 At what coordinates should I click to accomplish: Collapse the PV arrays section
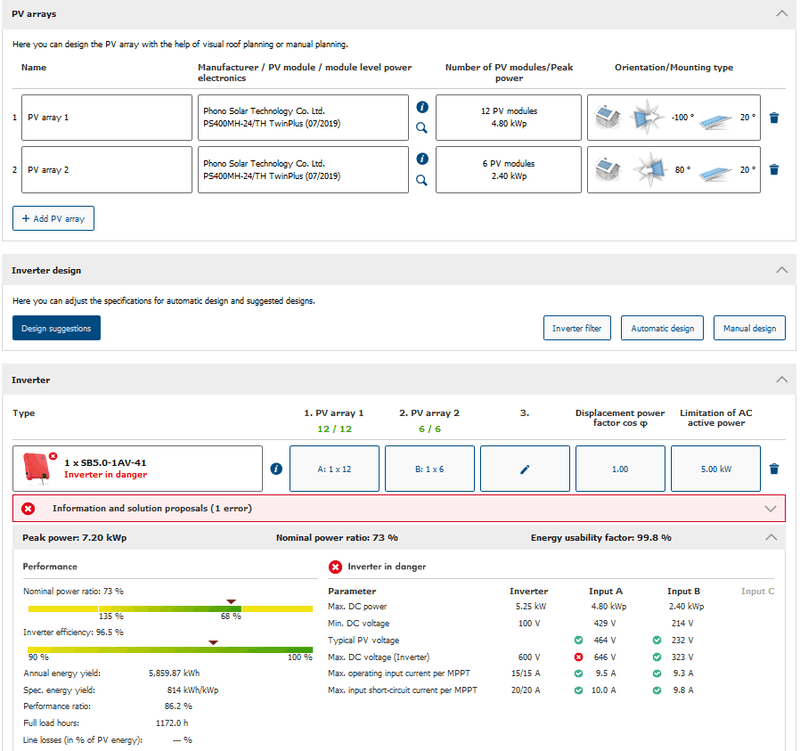(781, 14)
